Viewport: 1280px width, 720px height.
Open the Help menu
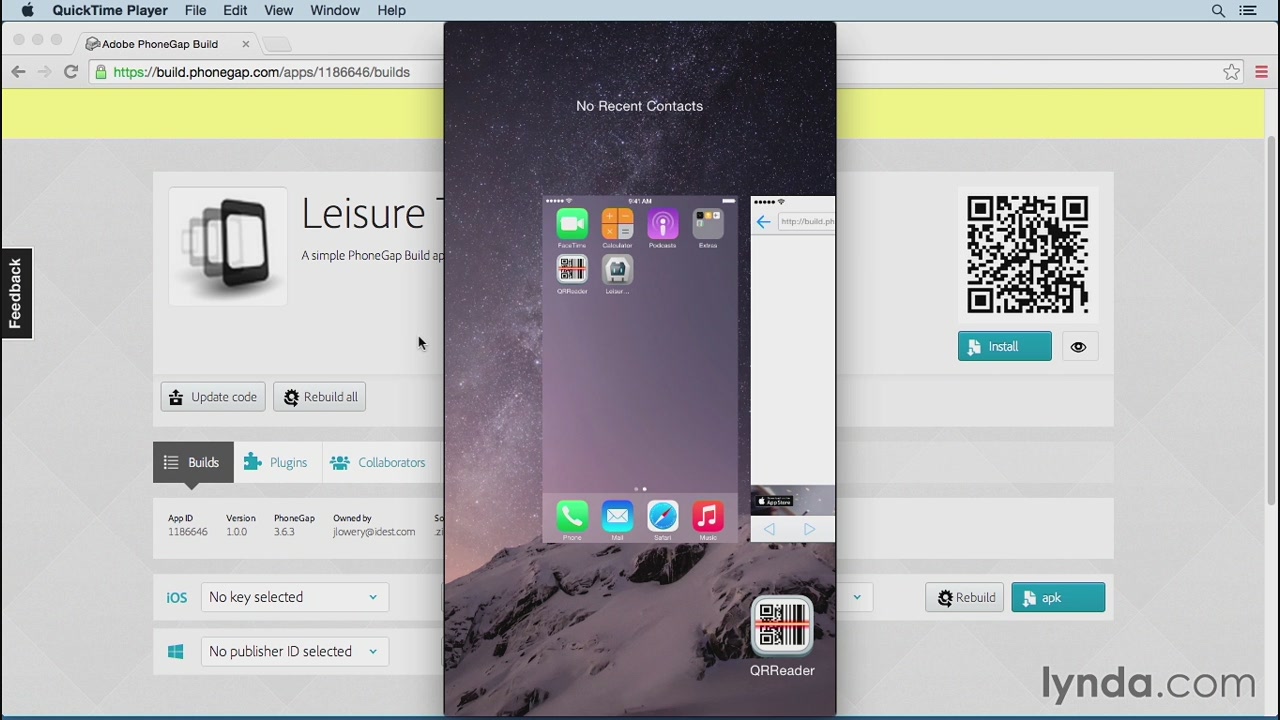tap(391, 10)
